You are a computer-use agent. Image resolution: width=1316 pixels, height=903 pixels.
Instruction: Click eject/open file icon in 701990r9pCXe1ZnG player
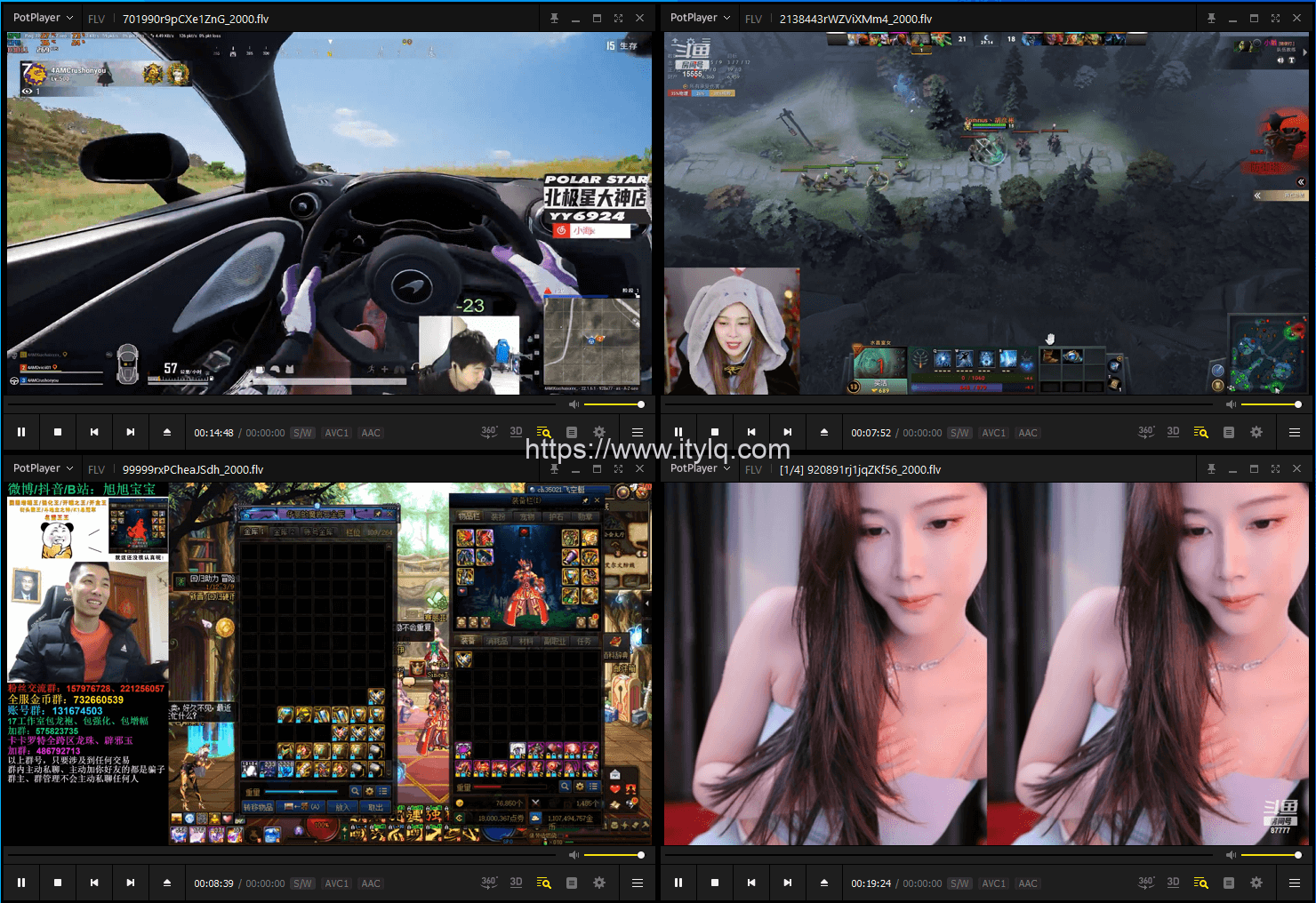pyautogui.click(x=167, y=433)
